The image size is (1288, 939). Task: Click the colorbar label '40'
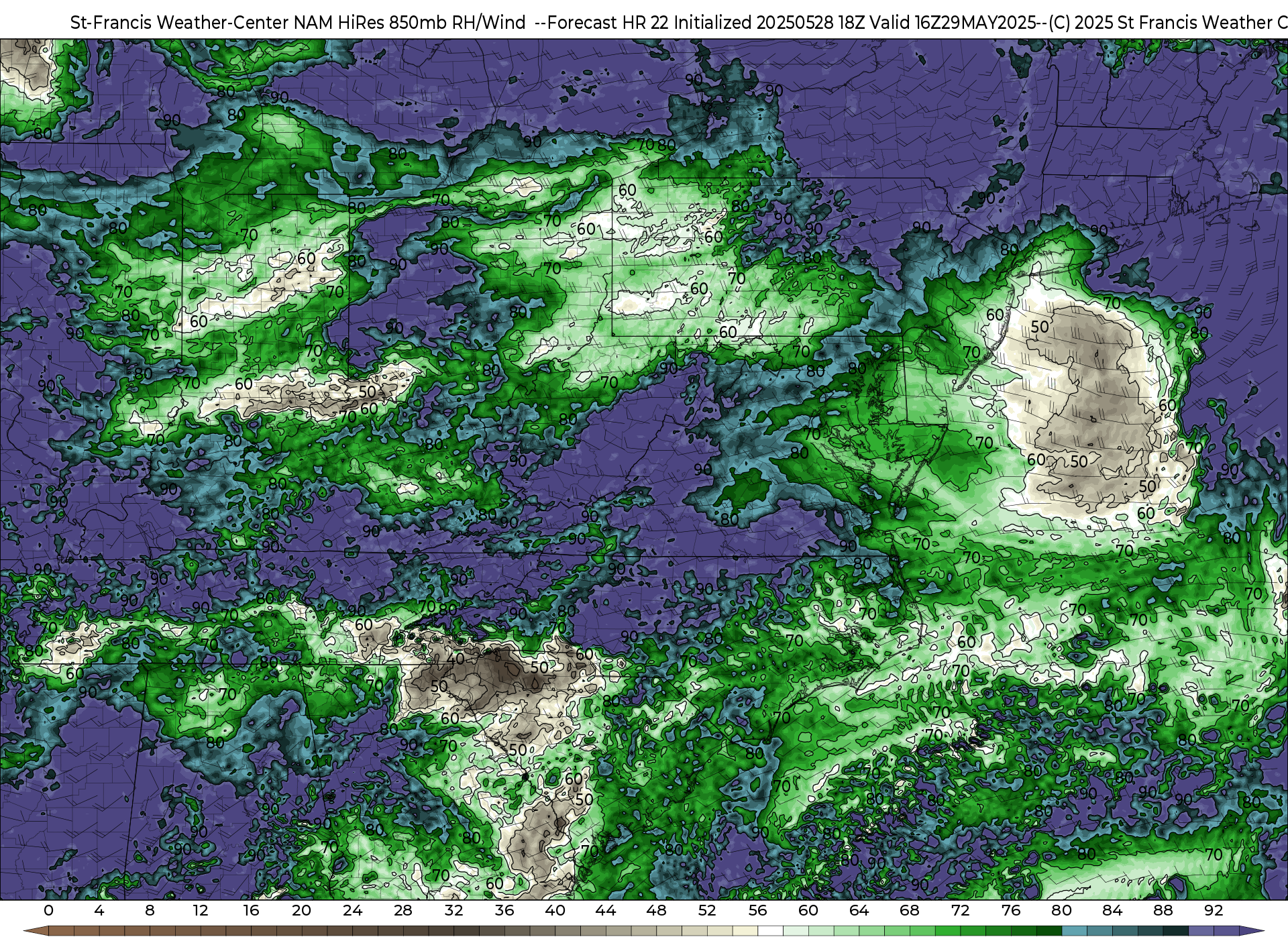point(555,910)
